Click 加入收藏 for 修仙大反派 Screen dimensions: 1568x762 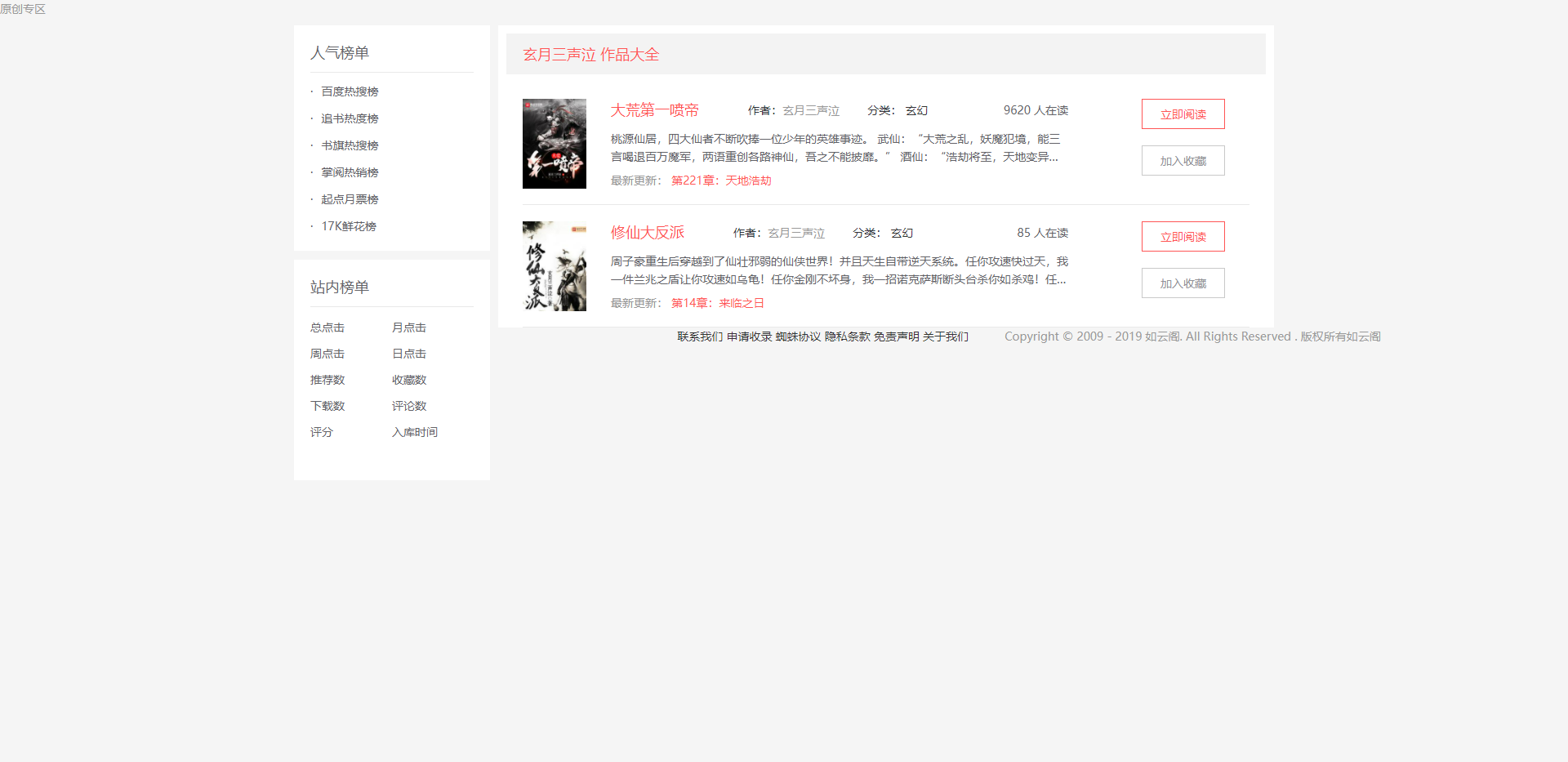click(x=1183, y=283)
